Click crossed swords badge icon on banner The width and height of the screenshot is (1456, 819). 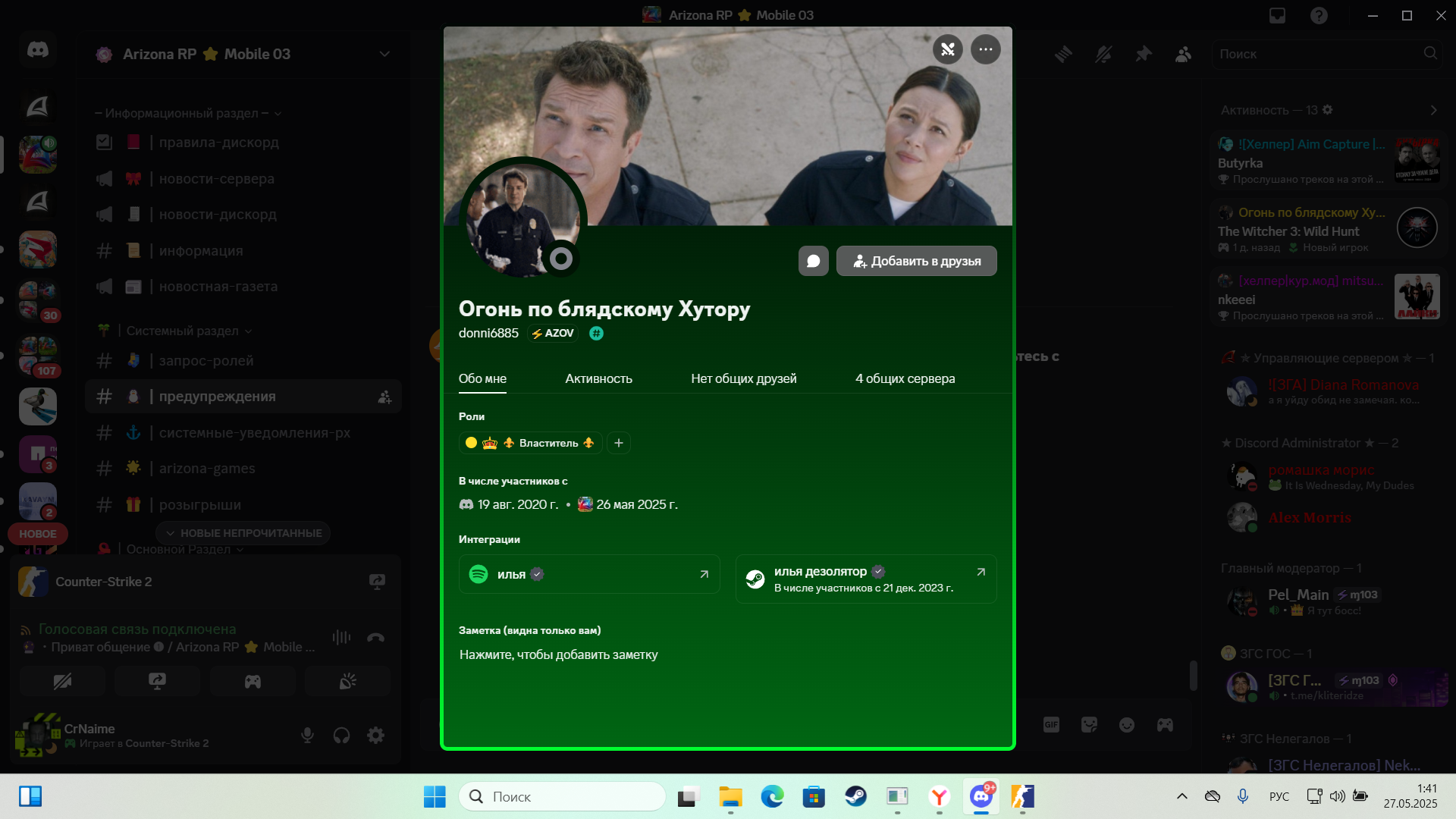(947, 50)
